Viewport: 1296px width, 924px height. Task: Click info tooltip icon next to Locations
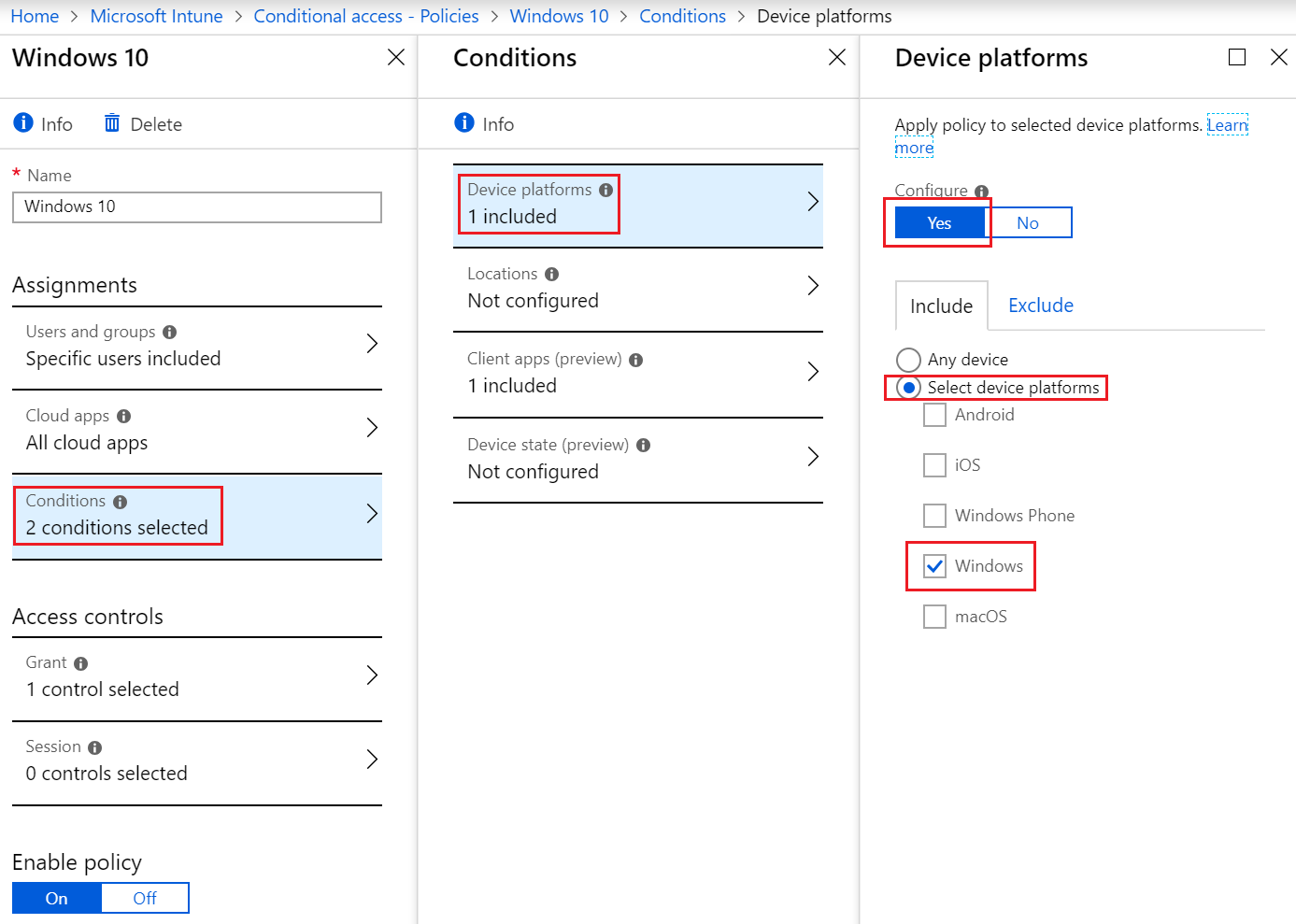click(551, 274)
